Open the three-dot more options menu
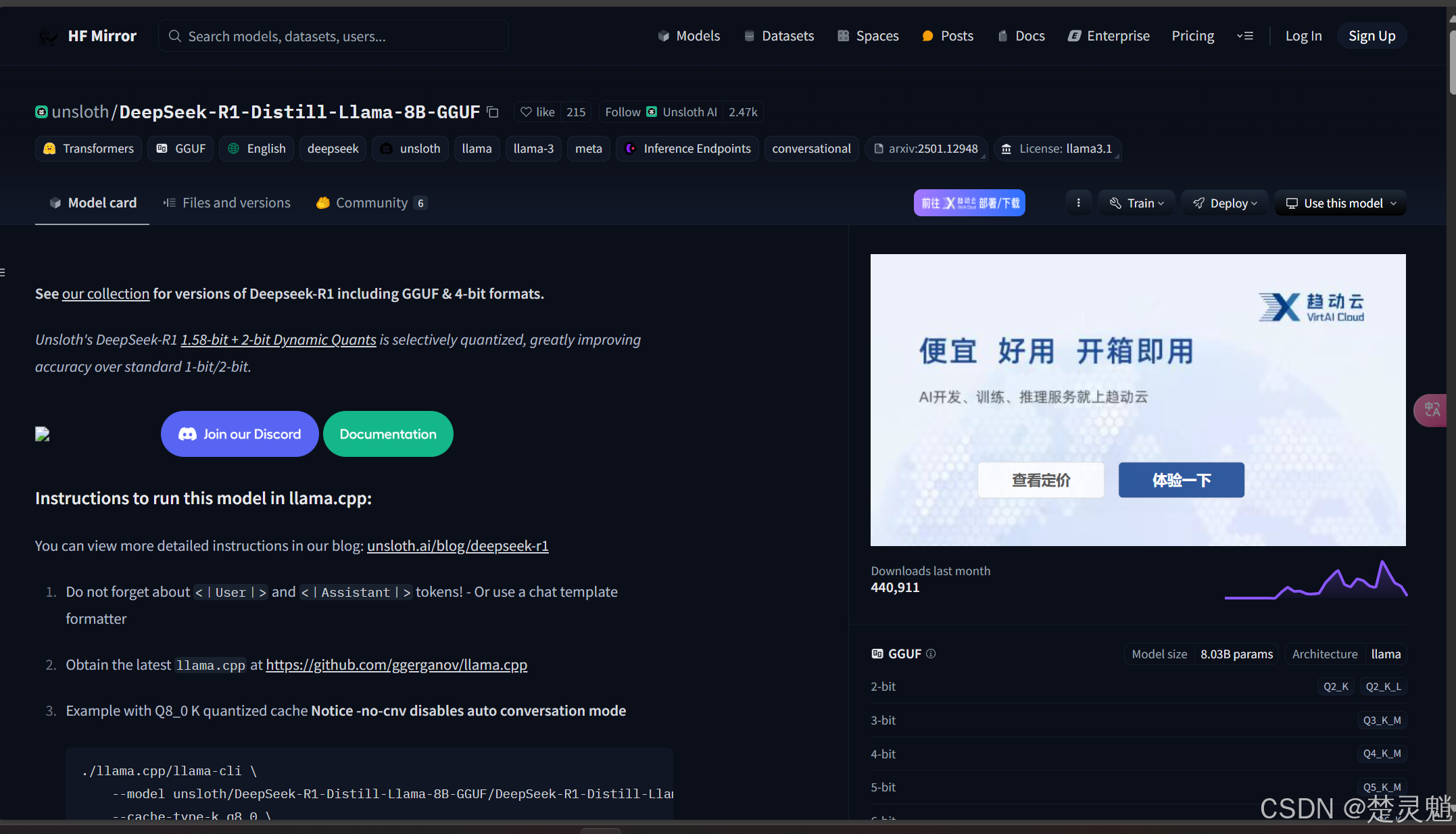 [x=1078, y=203]
